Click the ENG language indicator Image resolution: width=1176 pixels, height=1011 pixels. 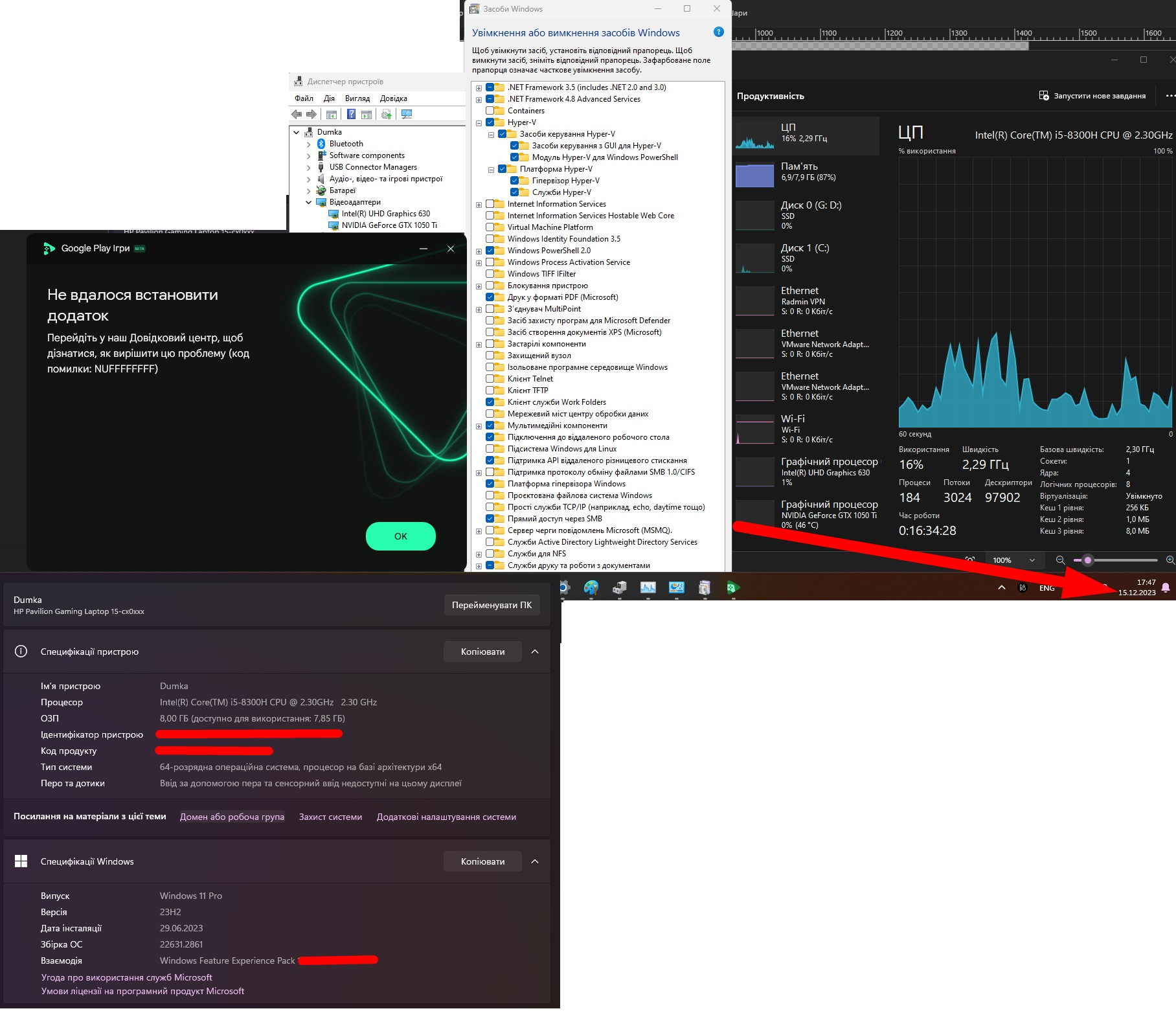pos(1047,588)
